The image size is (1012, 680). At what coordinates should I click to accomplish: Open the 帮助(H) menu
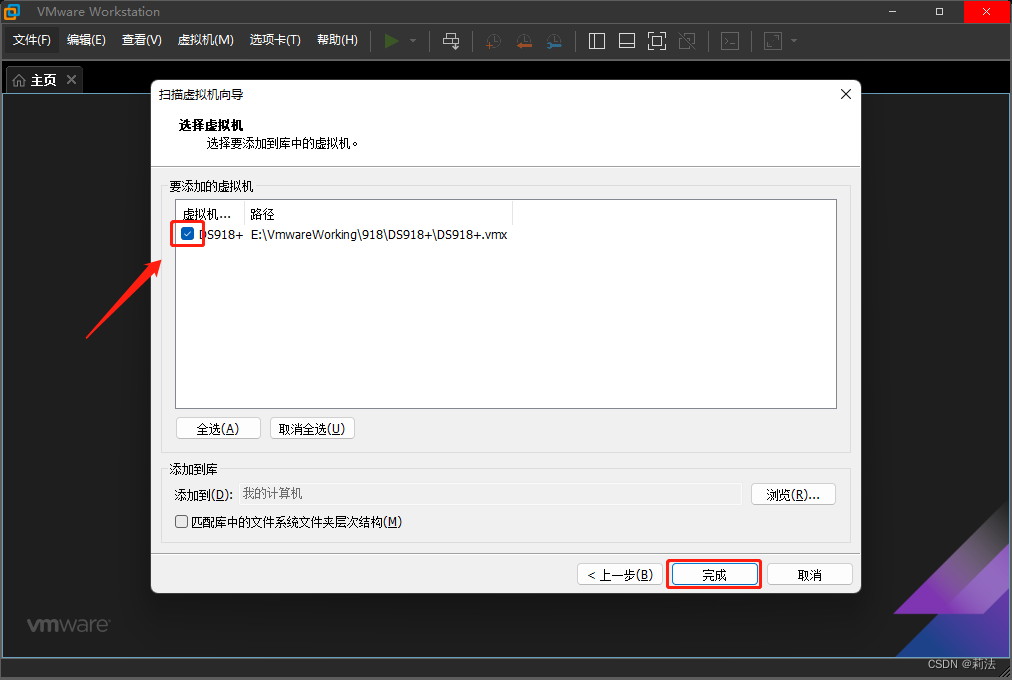pos(337,40)
